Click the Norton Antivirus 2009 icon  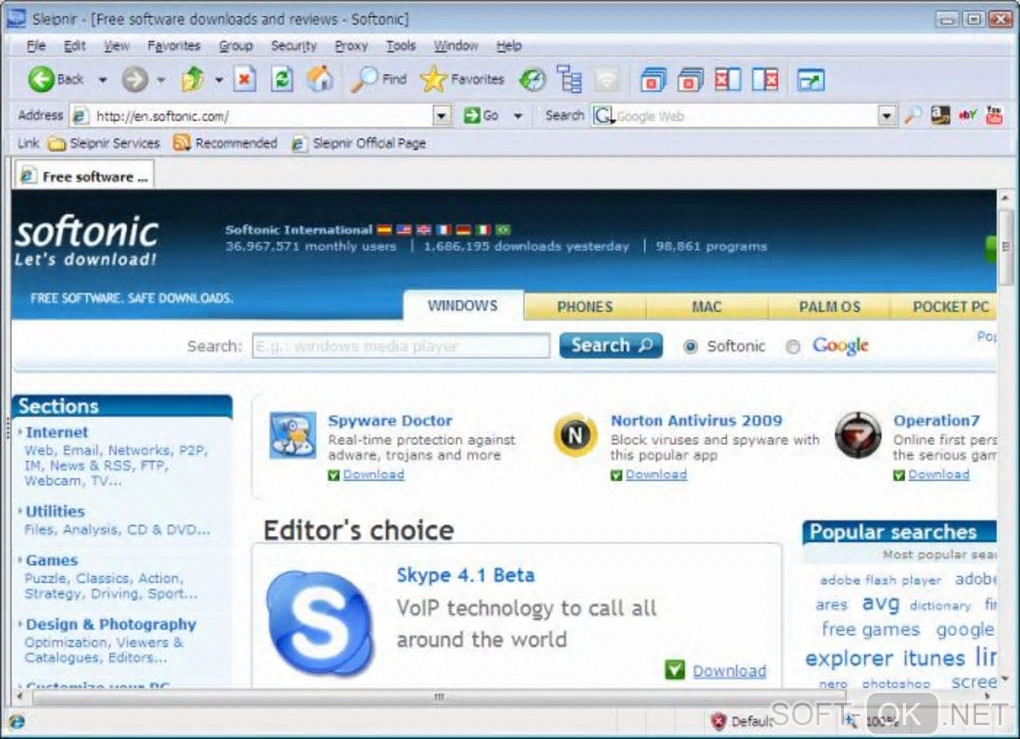575,435
